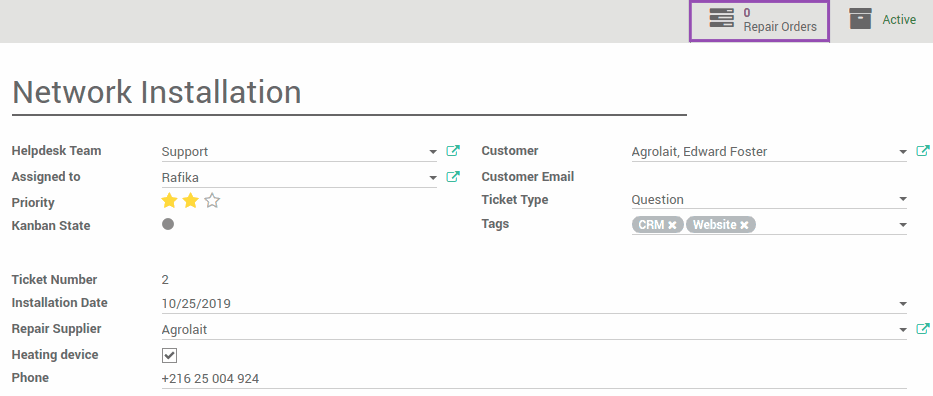The width and height of the screenshot is (933, 396).
Task: Expand the Ticket Type dropdown
Action: [x=903, y=199]
